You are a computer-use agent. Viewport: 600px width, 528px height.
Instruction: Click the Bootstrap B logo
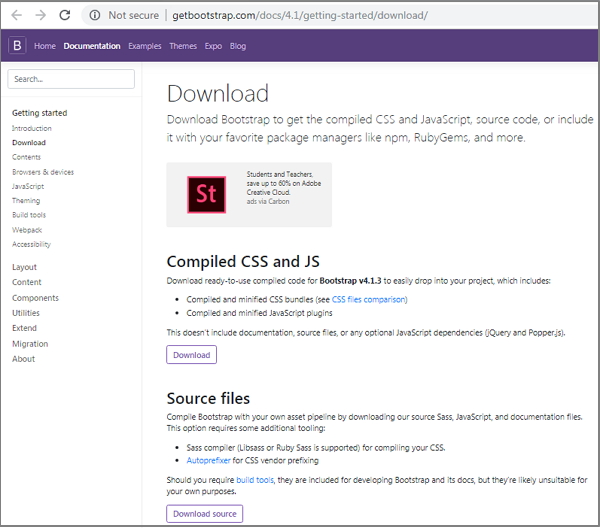[17, 45]
